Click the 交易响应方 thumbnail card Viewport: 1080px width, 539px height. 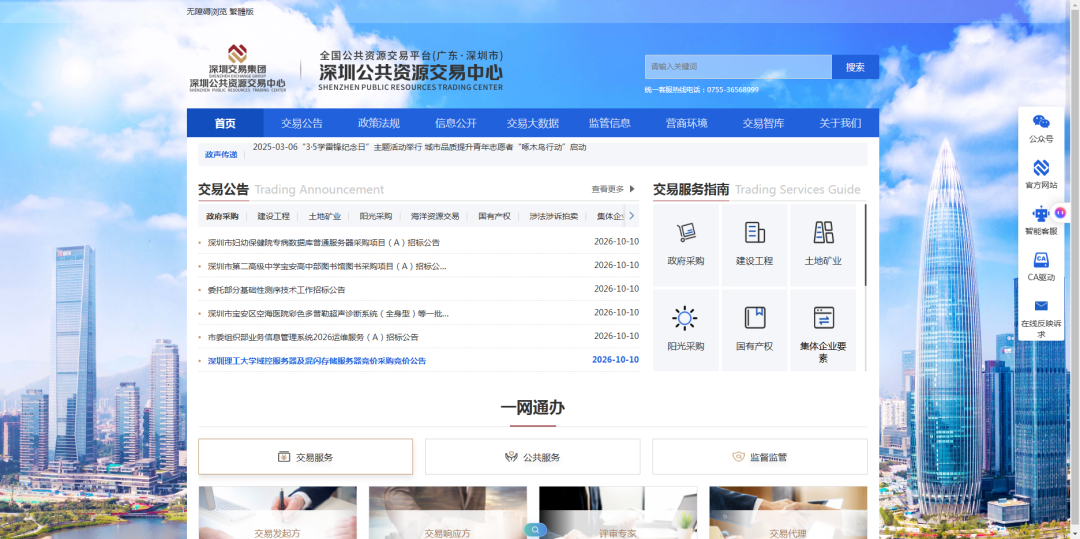coord(448,513)
